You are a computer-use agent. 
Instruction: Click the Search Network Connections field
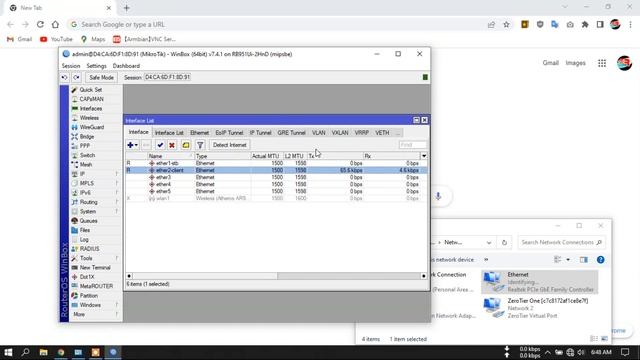point(561,242)
